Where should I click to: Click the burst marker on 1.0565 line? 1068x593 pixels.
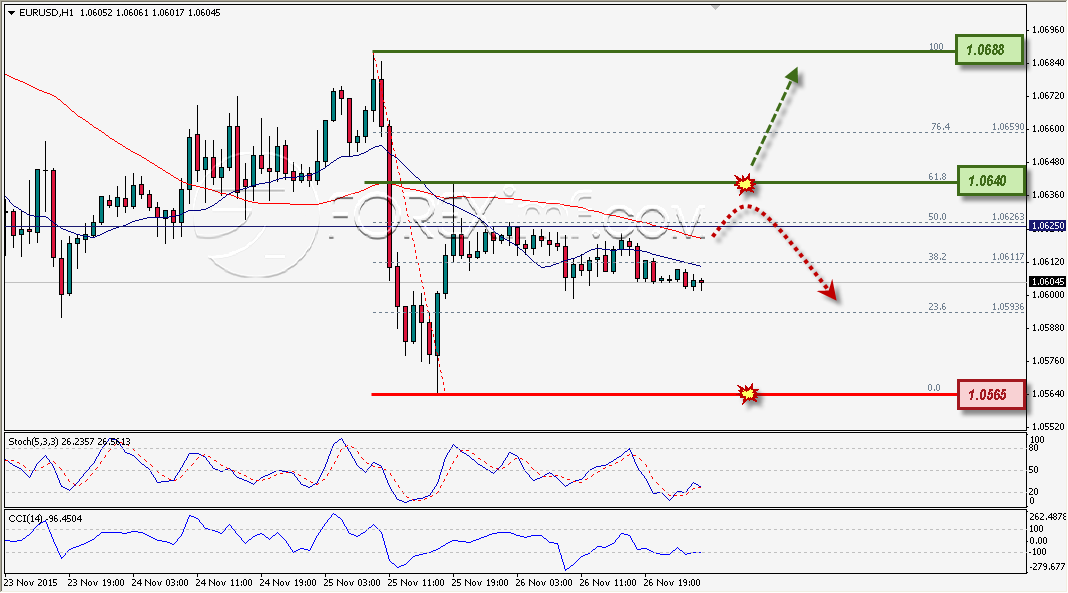749,393
